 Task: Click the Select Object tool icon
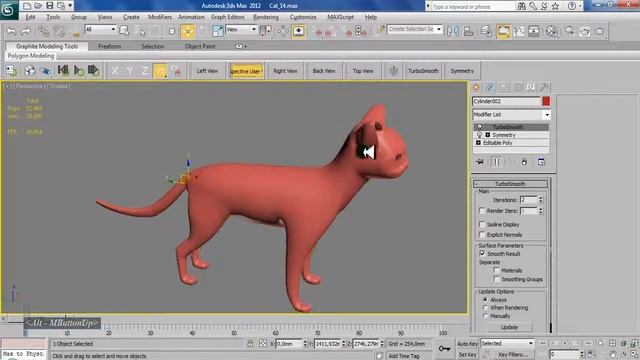(124, 31)
